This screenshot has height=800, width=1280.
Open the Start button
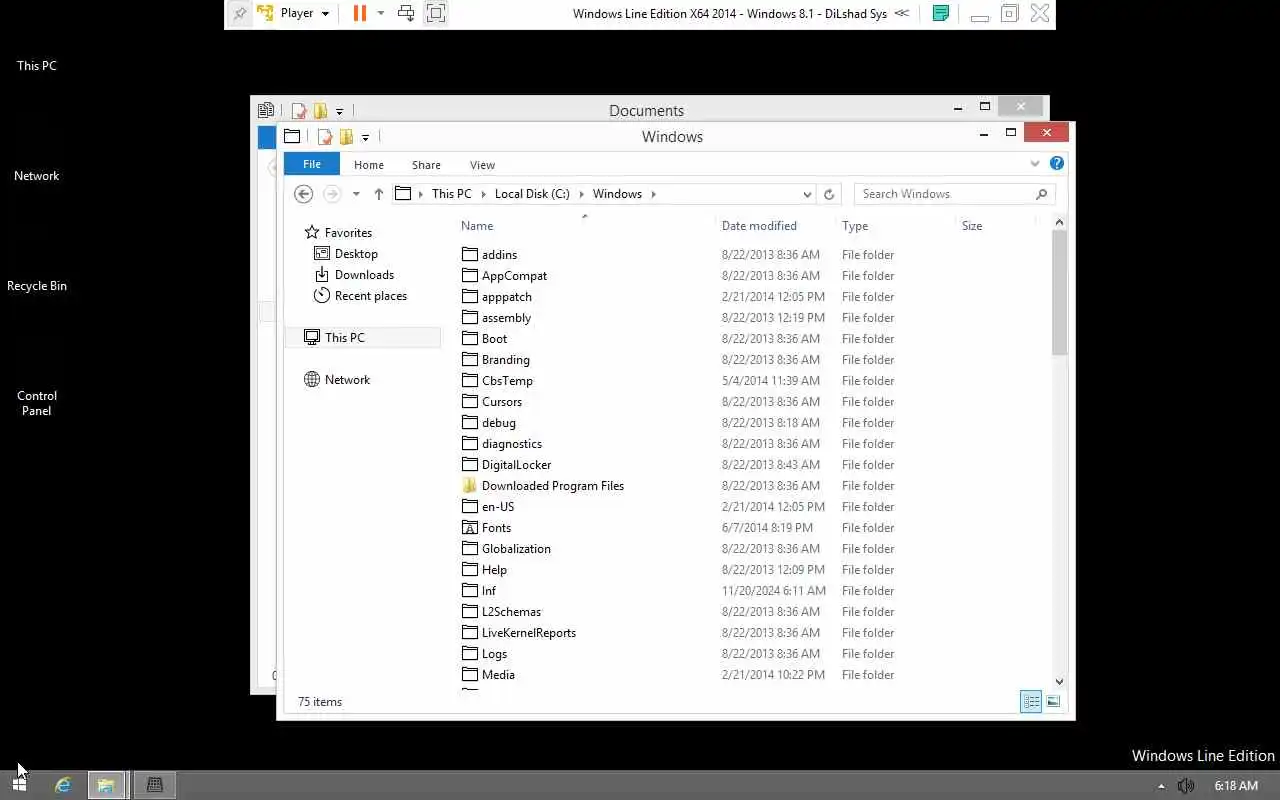[x=19, y=785]
